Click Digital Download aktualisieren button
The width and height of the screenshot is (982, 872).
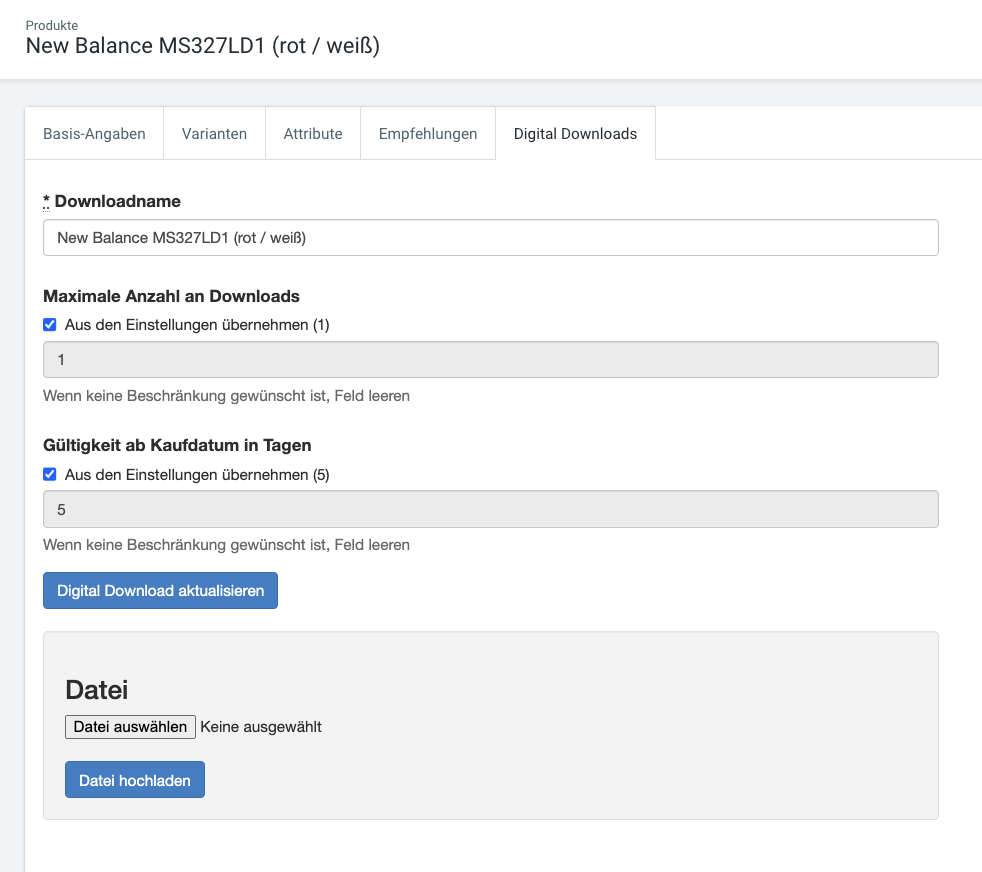[x=160, y=590]
